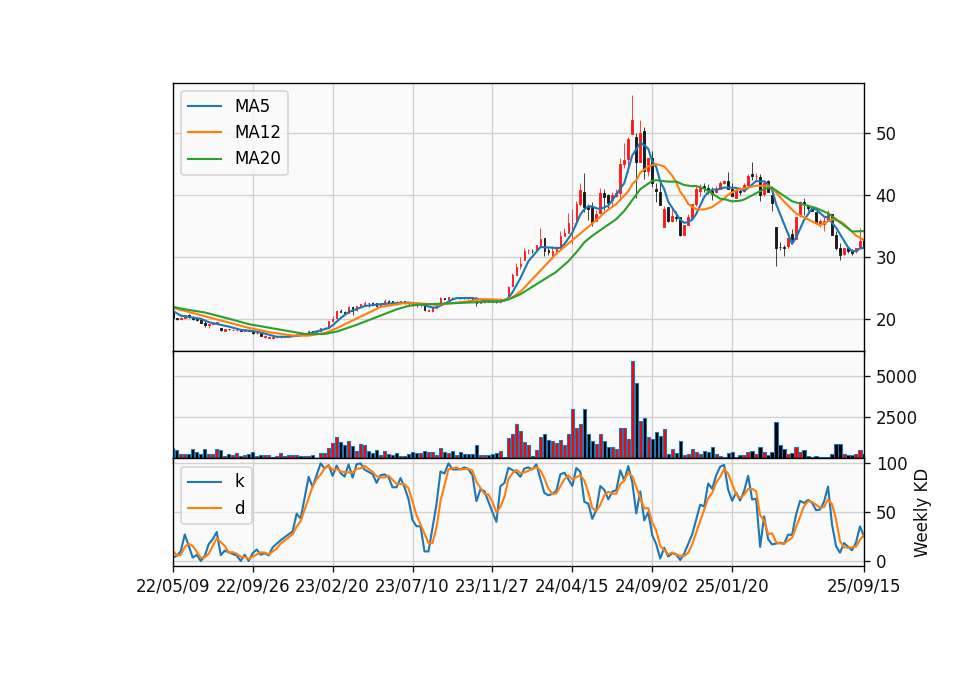
Task: Click the 23/07/10 date axis label
Action: pyautogui.click(x=412, y=586)
